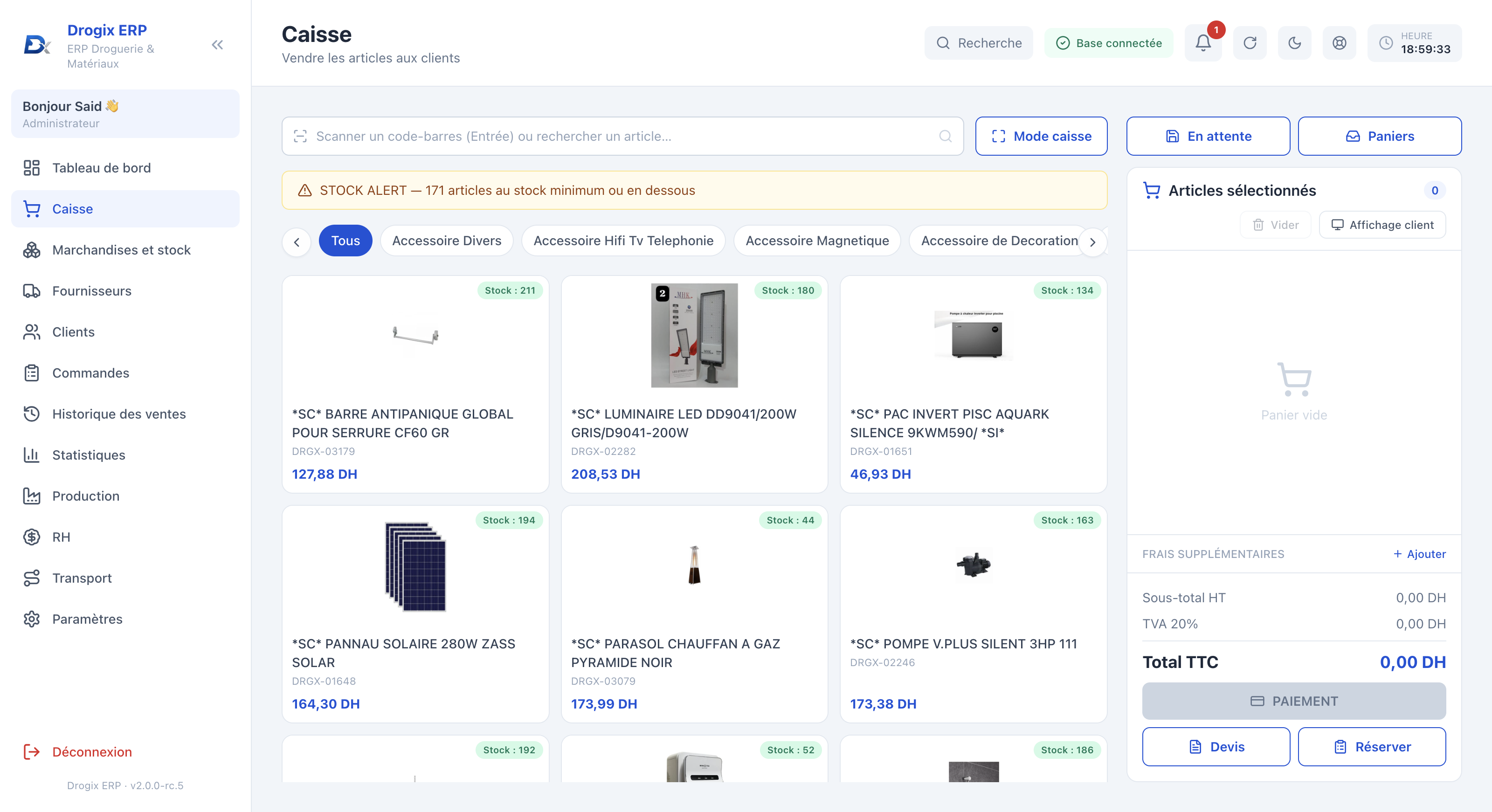Focus the barcode scan search field
This screenshot has width=1492, height=812.
point(622,136)
